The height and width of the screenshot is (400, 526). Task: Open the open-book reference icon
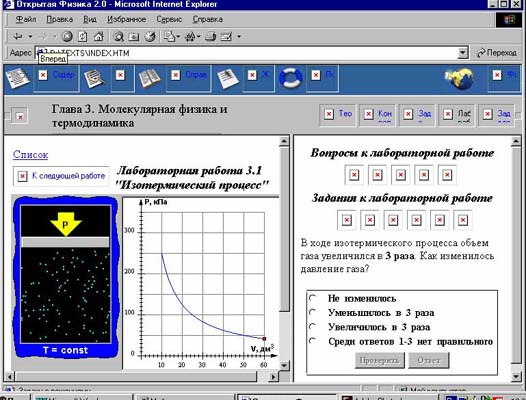click(x=149, y=79)
